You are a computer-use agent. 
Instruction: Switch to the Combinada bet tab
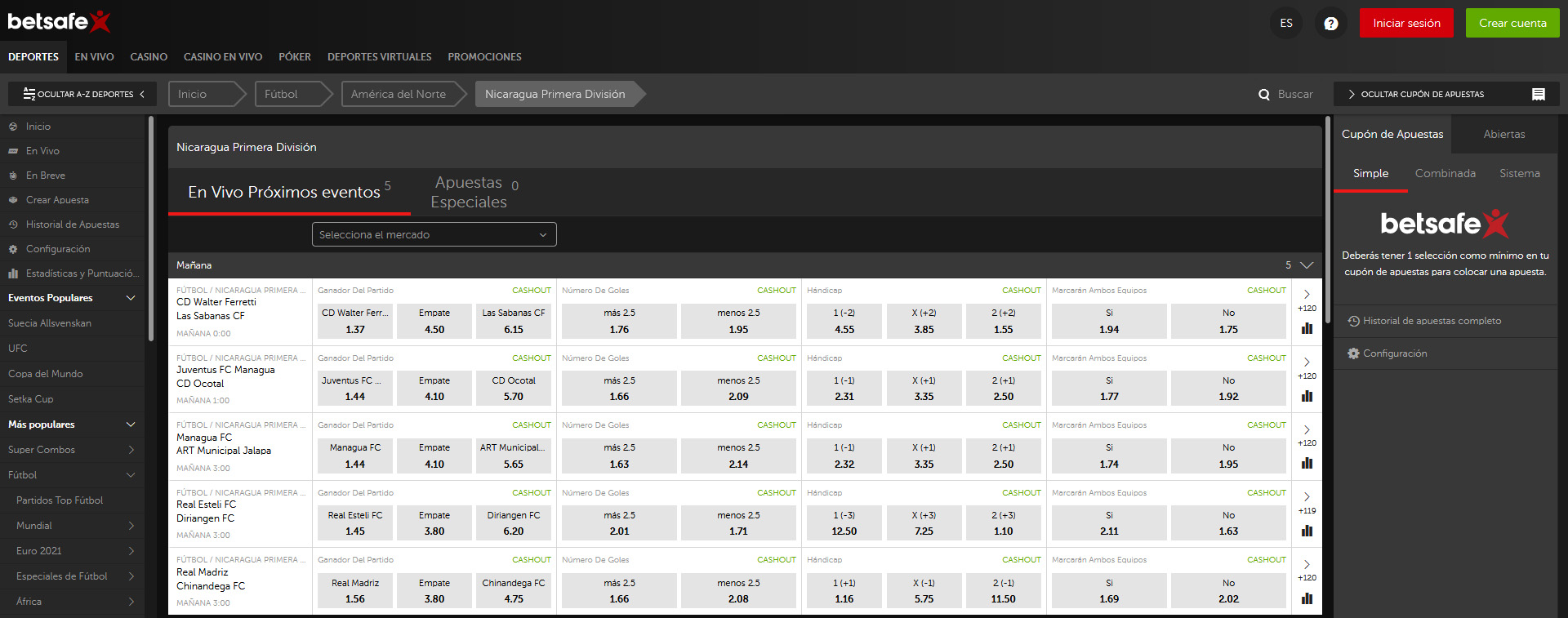pos(1445,173)
